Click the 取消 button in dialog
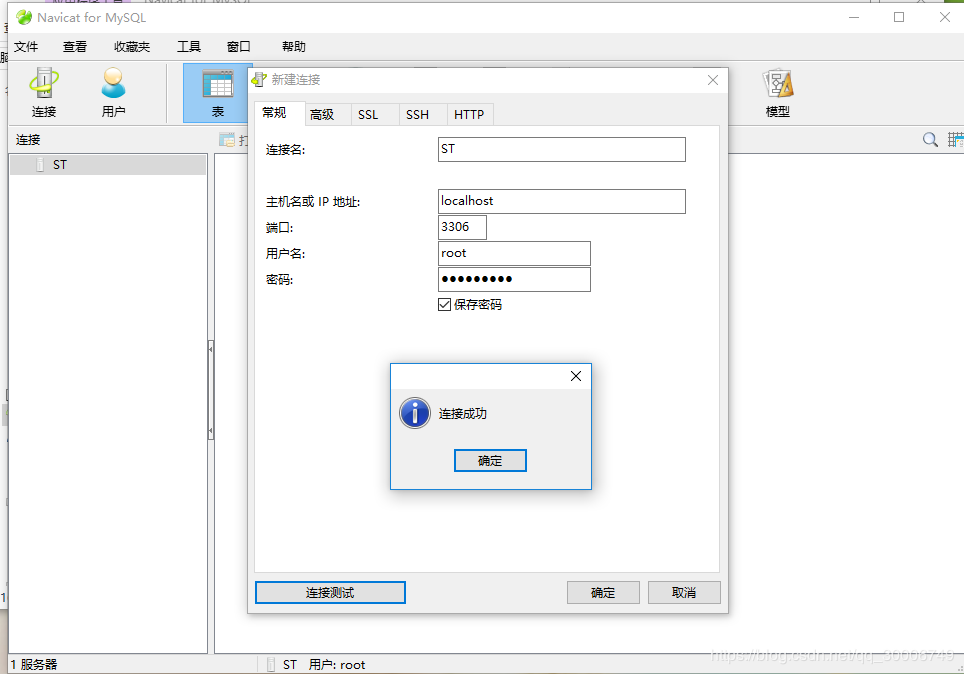Screen dimensions: 964x674 point(684,593)
